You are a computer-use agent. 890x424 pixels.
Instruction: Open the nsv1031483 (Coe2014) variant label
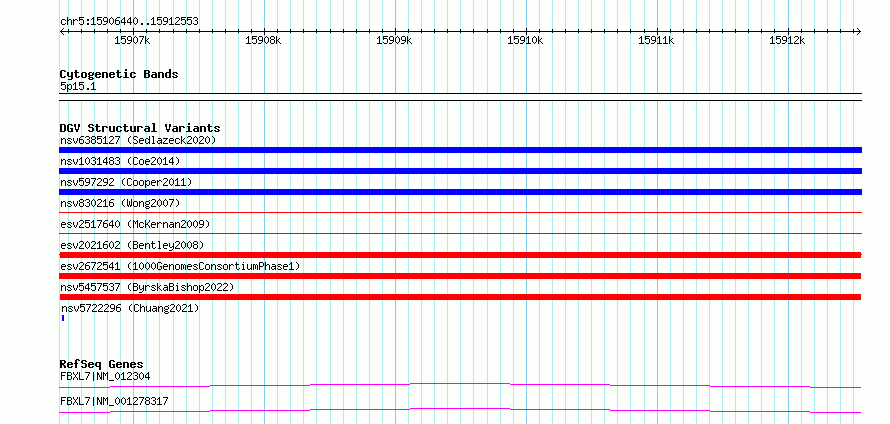(x=120, y=161)
